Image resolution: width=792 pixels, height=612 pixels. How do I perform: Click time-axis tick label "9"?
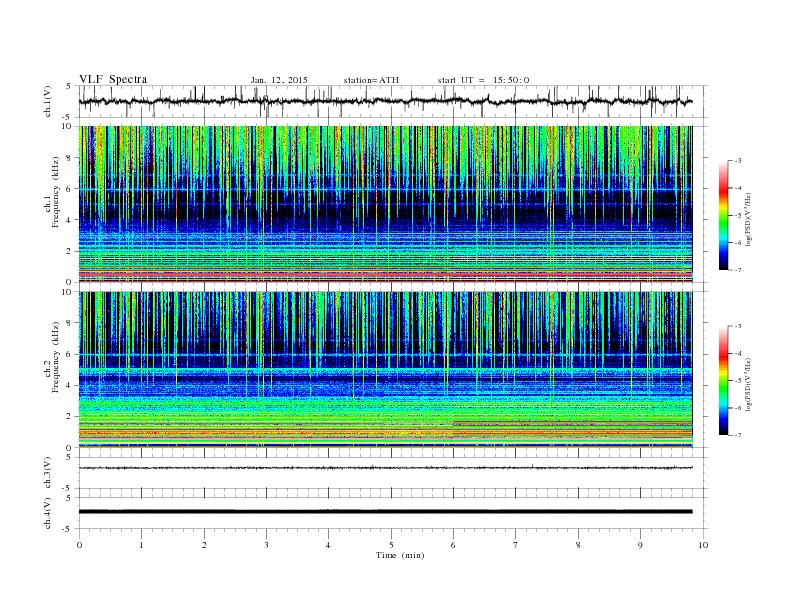pos(640,545)
